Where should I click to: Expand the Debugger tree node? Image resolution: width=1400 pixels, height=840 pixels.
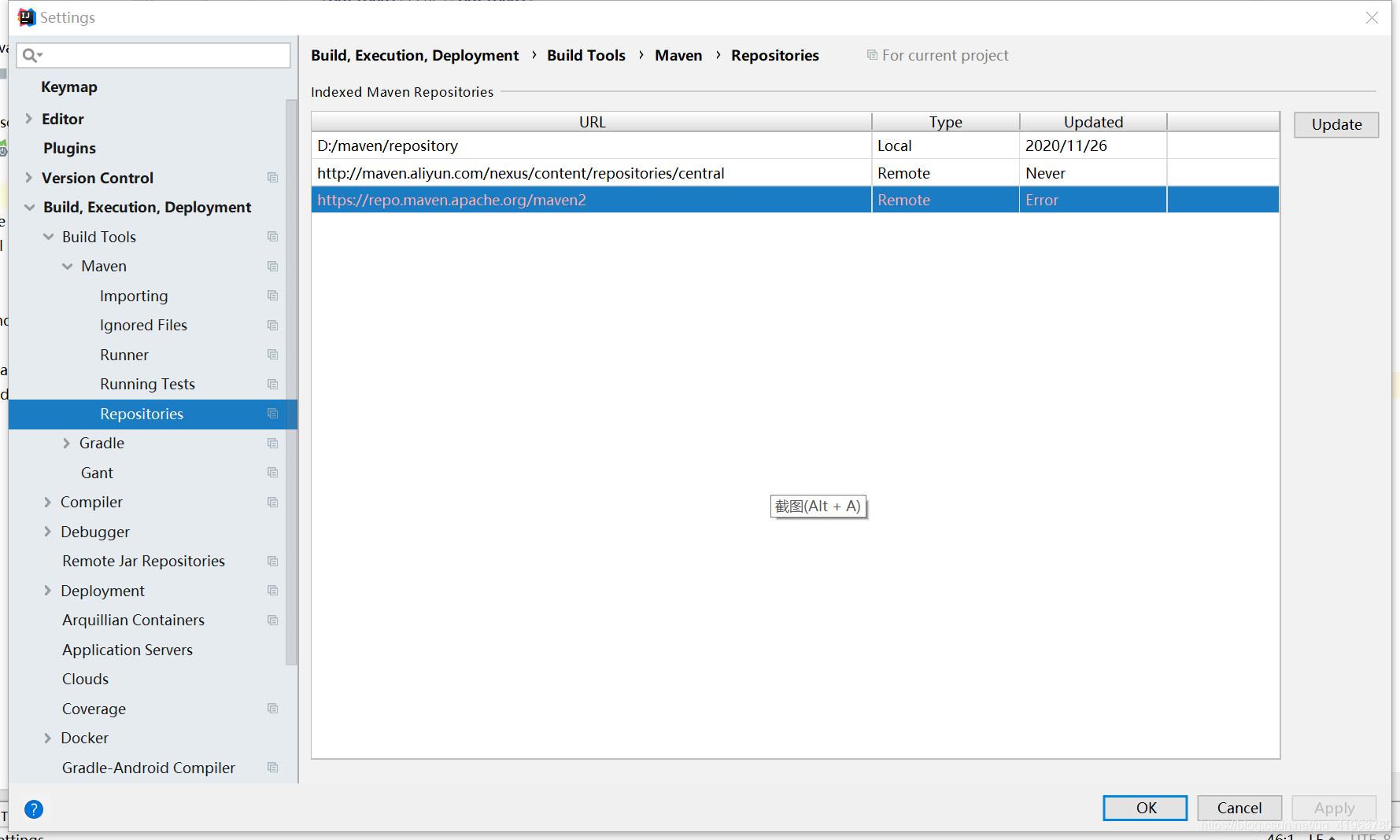48,532
